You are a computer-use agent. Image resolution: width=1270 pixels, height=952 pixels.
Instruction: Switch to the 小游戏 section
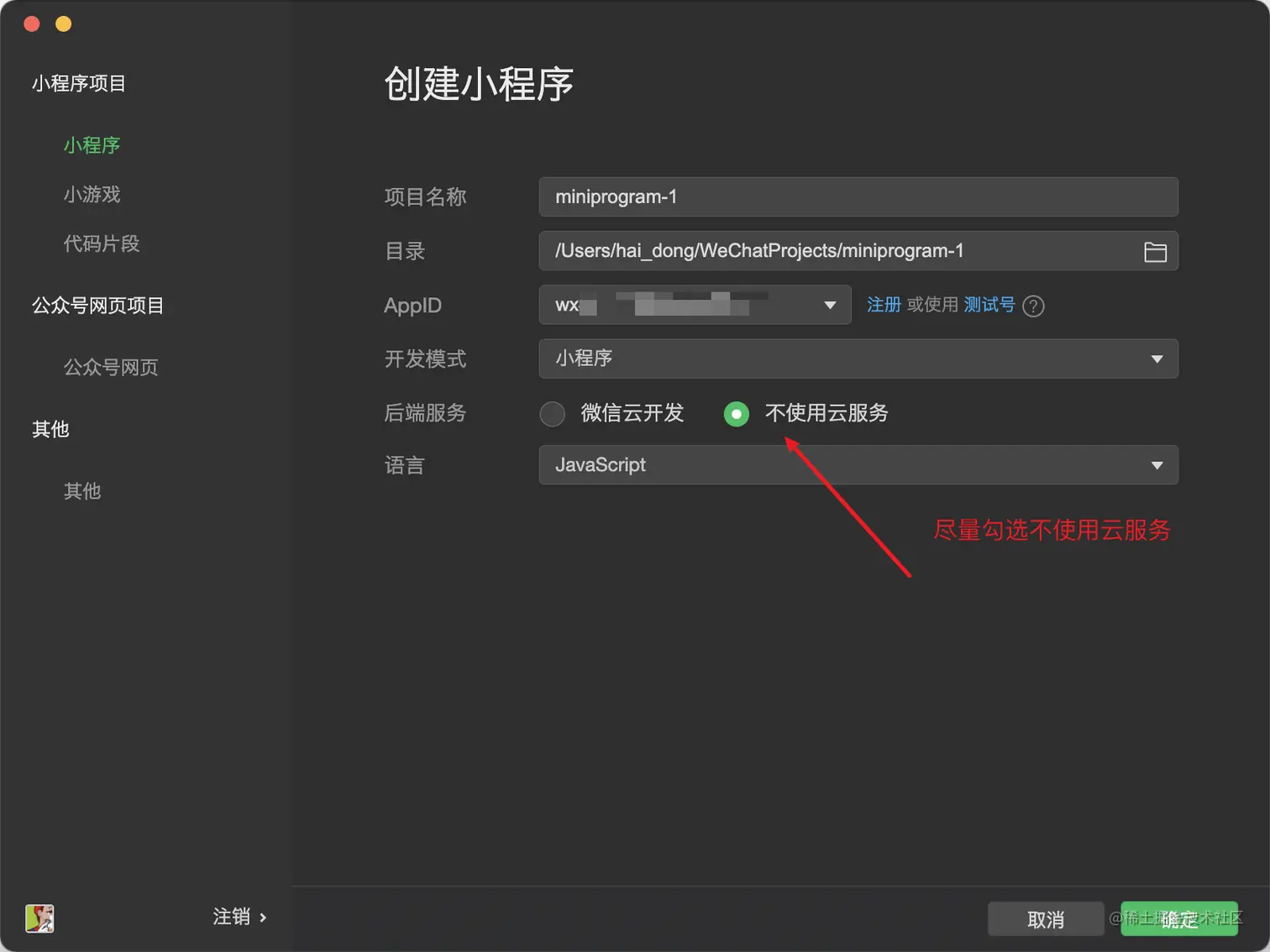(x=92, y=194)
